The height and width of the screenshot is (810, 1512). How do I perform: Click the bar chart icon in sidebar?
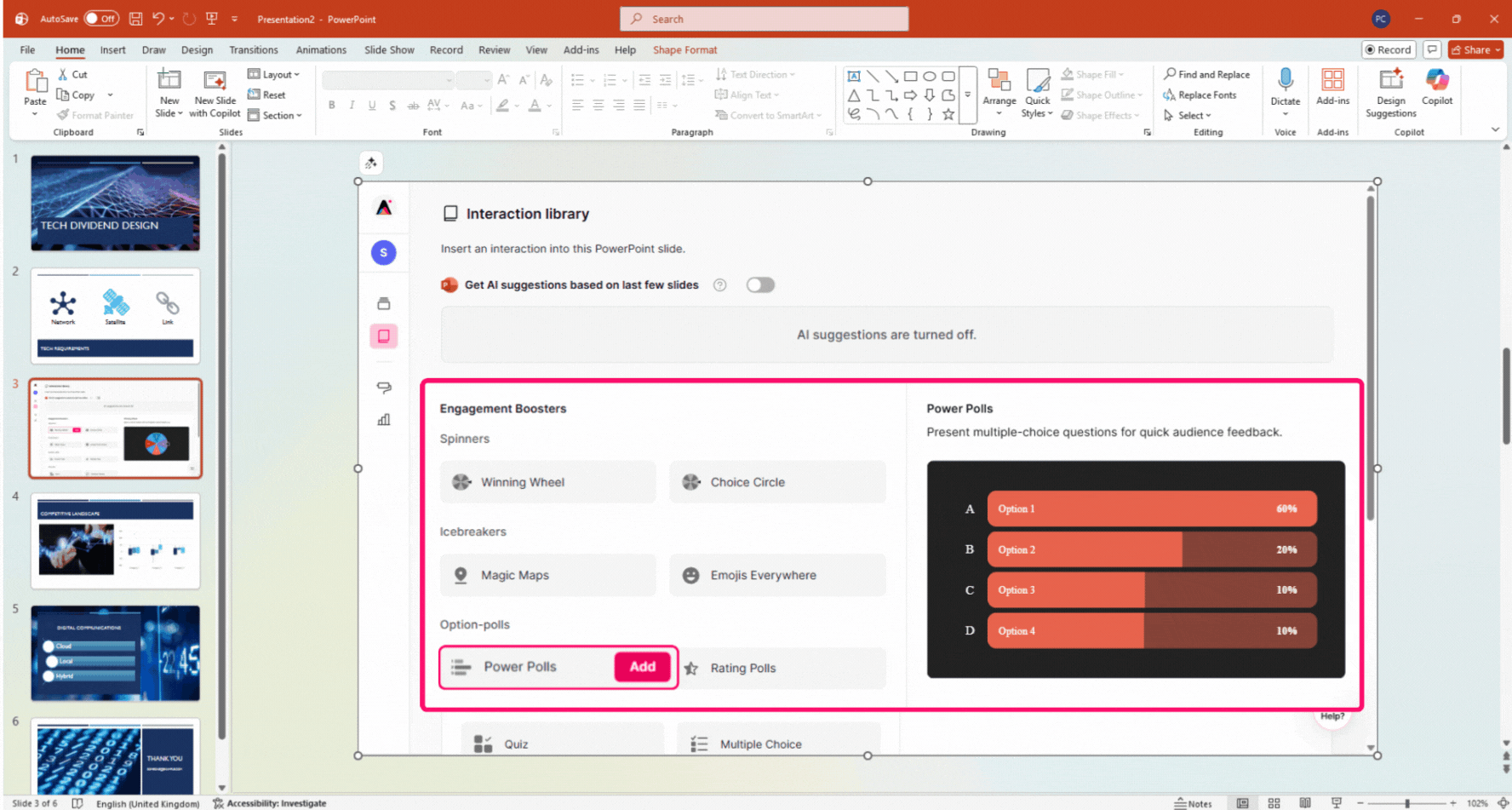[x=384, y=419]
